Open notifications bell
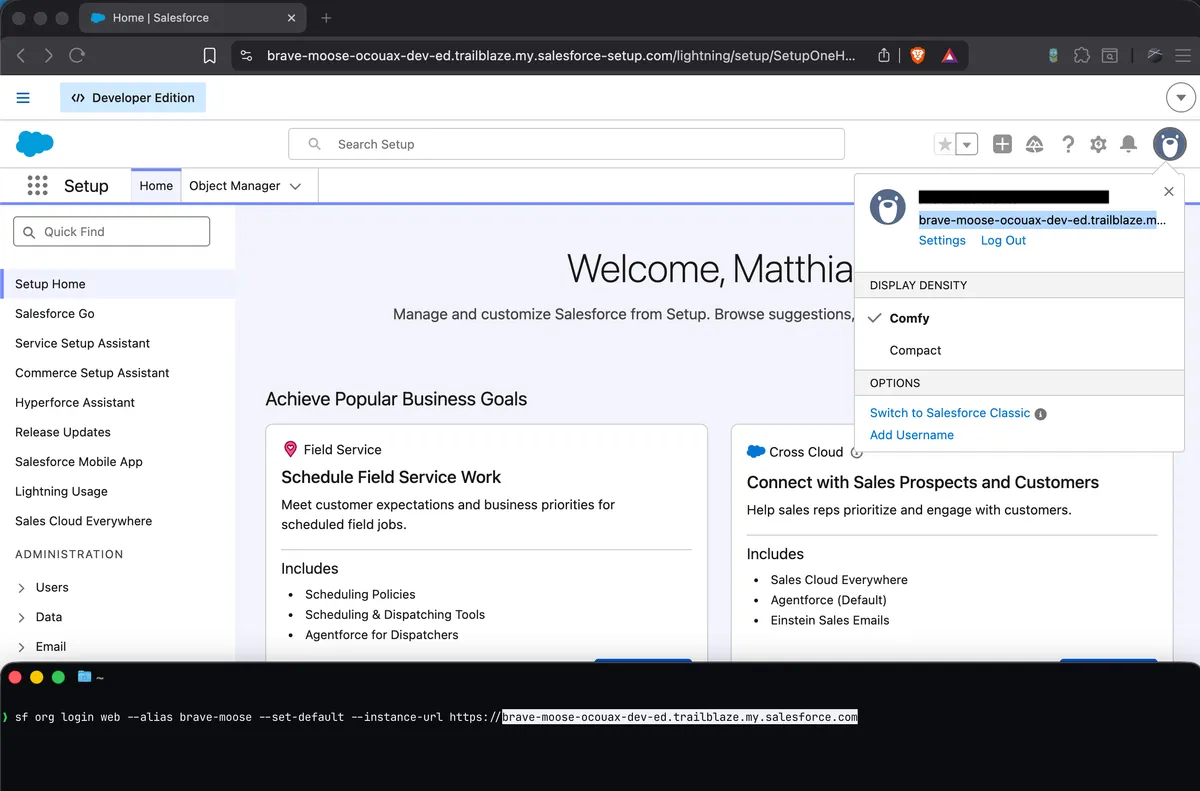This screenshot has width=1200, height=791. click(x=1128, y=144)
